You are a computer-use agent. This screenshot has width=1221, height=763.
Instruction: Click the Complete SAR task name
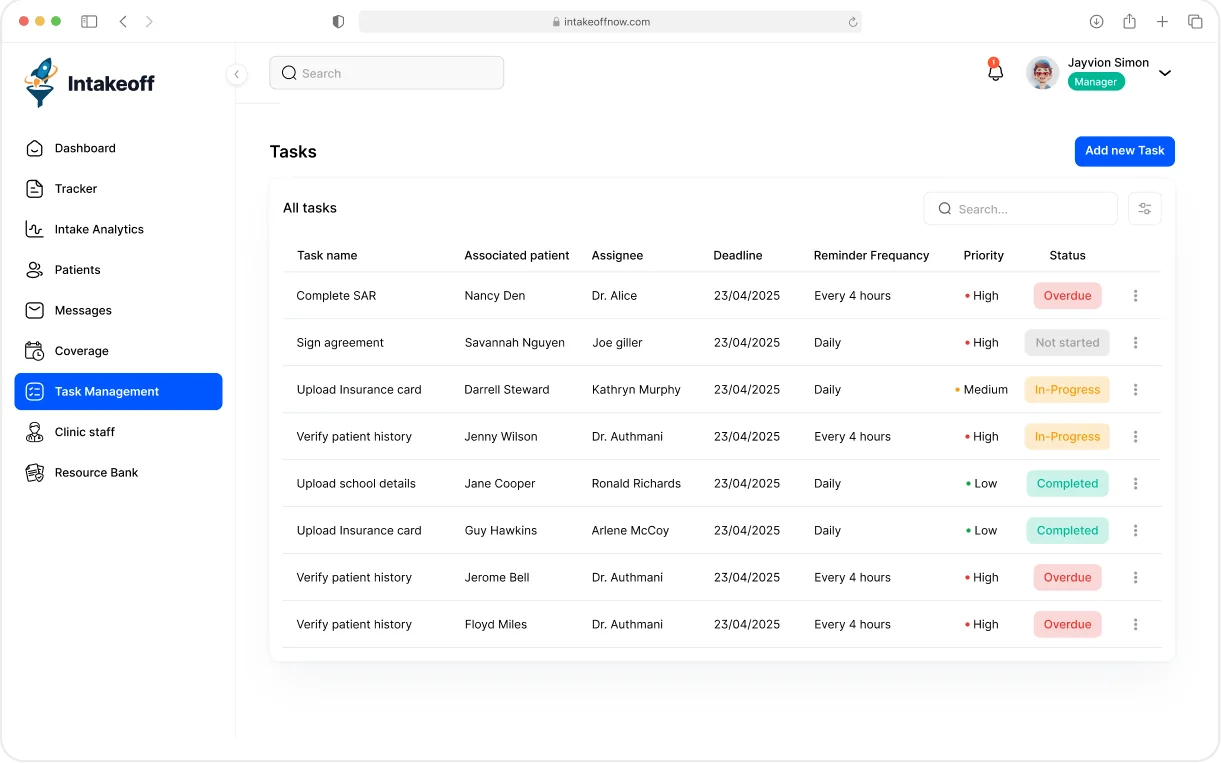(x=336, y=296)
